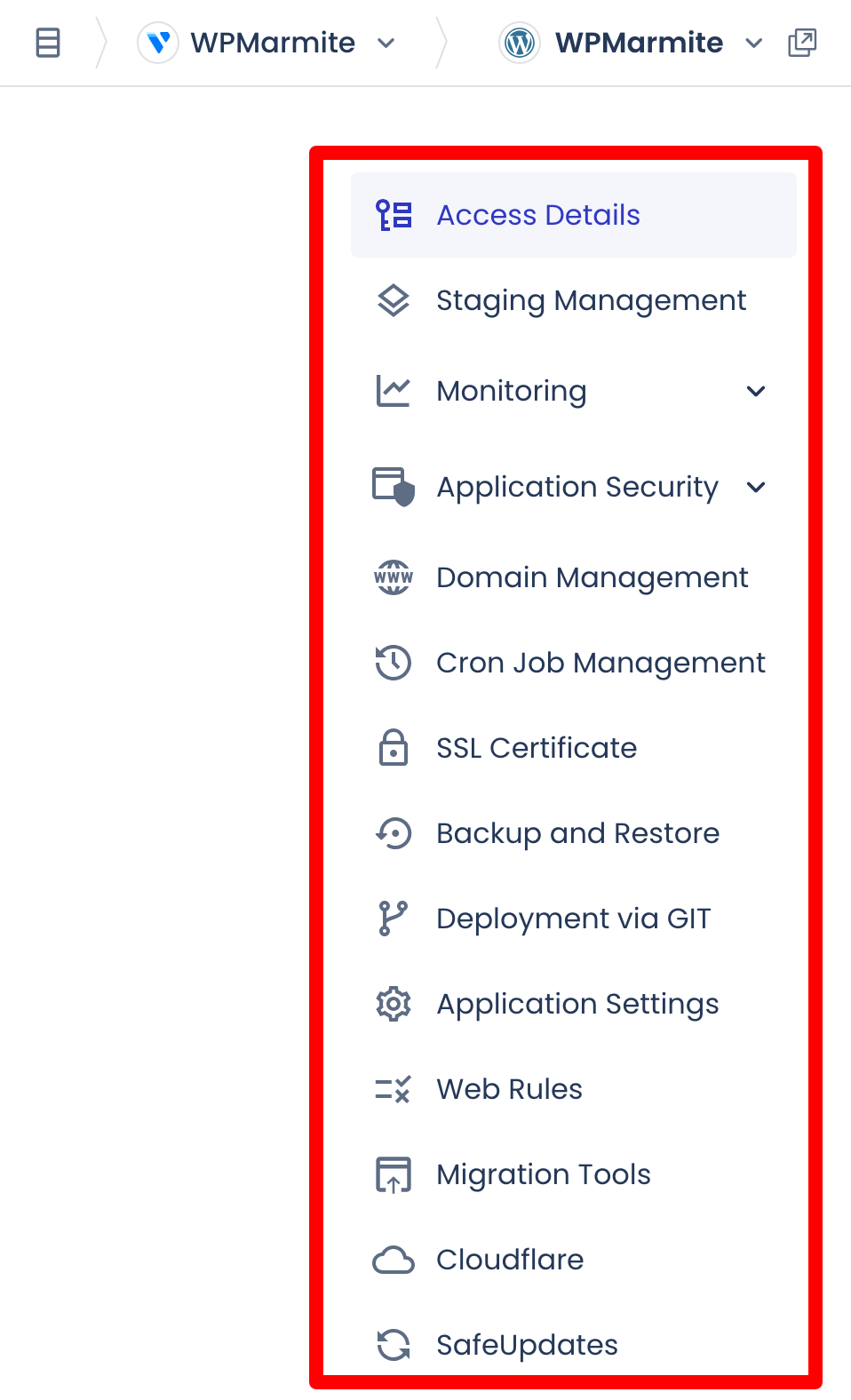
Task: Click the server list icon at top left
Action: tap(48, 42)
